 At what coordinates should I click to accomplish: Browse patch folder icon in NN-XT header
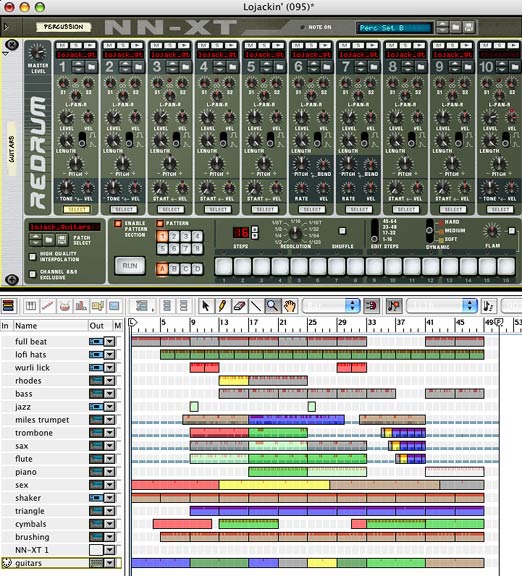click(455, 27)
